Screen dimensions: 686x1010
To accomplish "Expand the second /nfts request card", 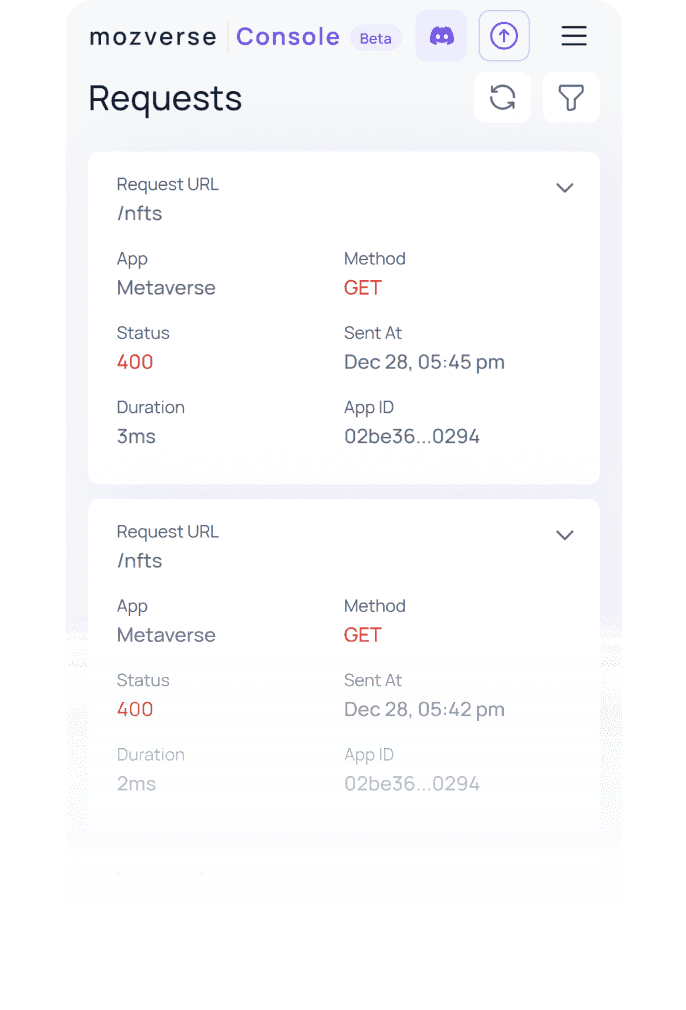I will click(x=565, y=535).
